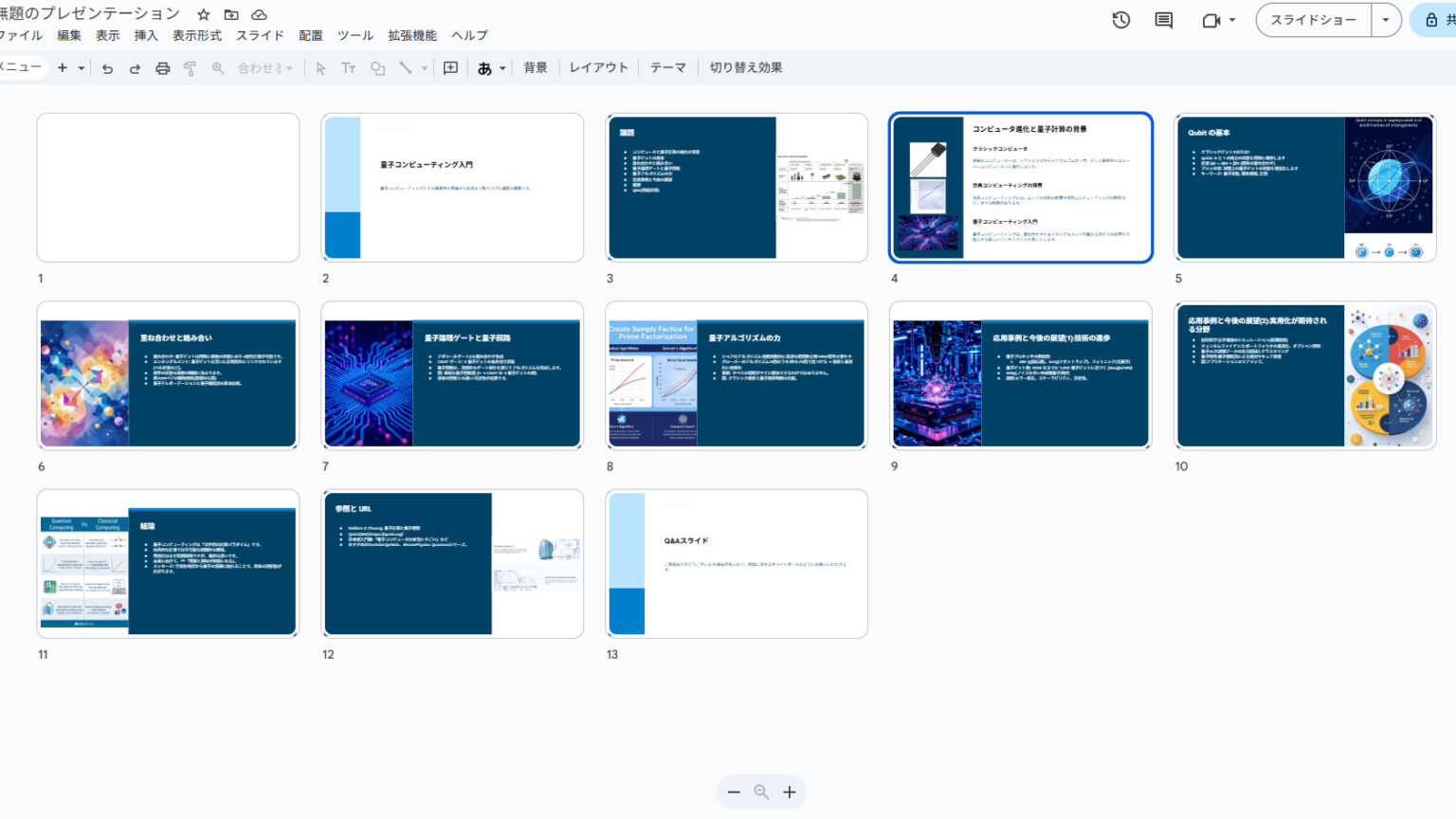1456x819 pixels.
Task: Select the paint format tool
Action: 190,67
